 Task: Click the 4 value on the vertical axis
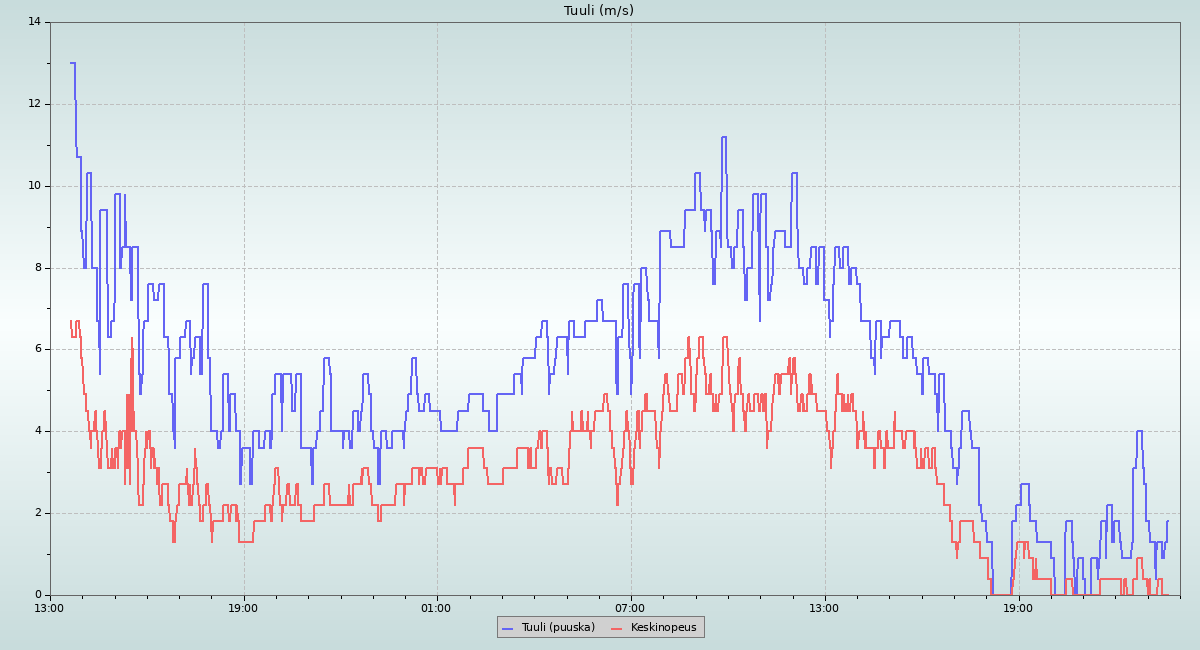tap(37, 431)
